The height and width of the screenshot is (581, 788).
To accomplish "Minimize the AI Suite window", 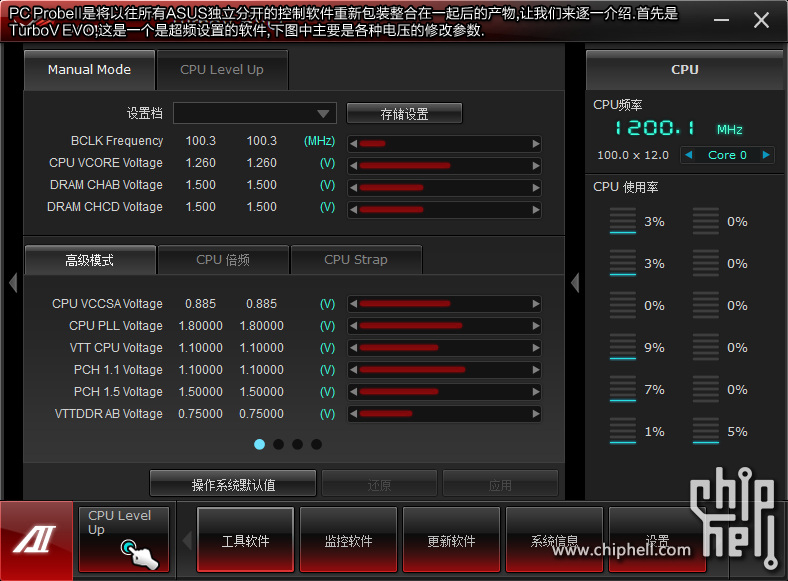I will (721, 20).
